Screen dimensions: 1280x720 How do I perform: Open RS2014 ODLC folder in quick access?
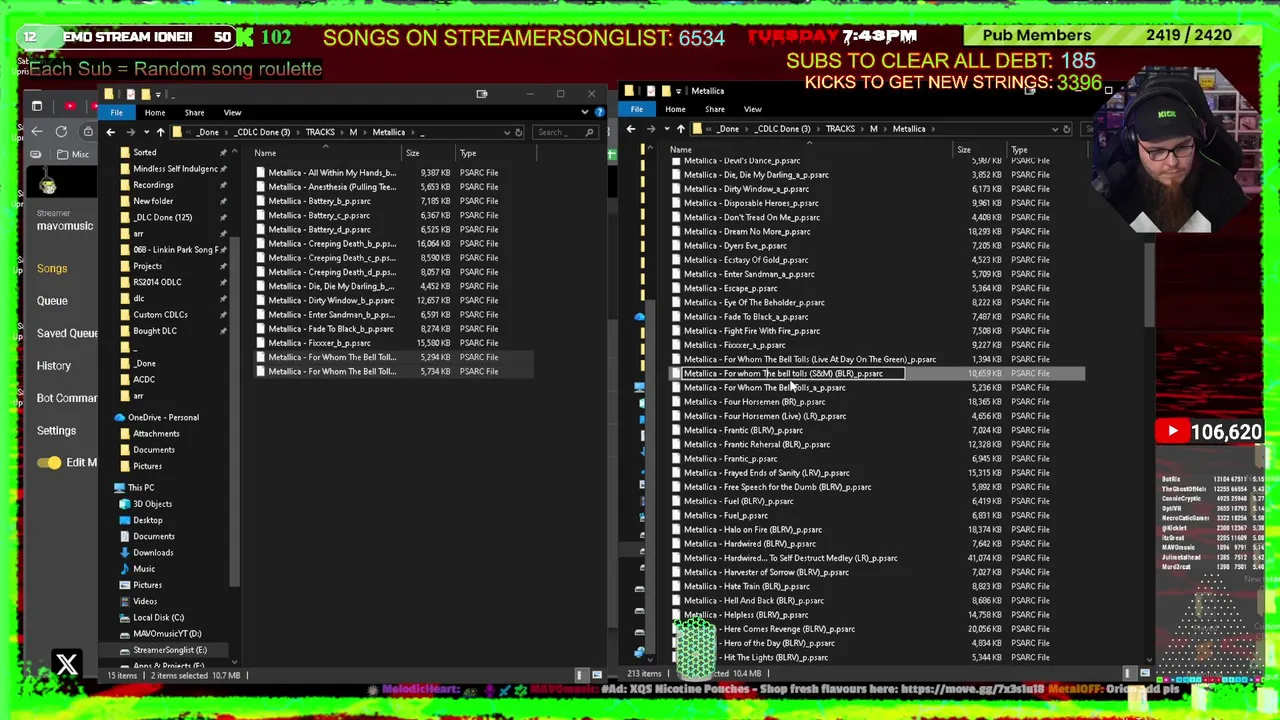[x=157, y=282]
